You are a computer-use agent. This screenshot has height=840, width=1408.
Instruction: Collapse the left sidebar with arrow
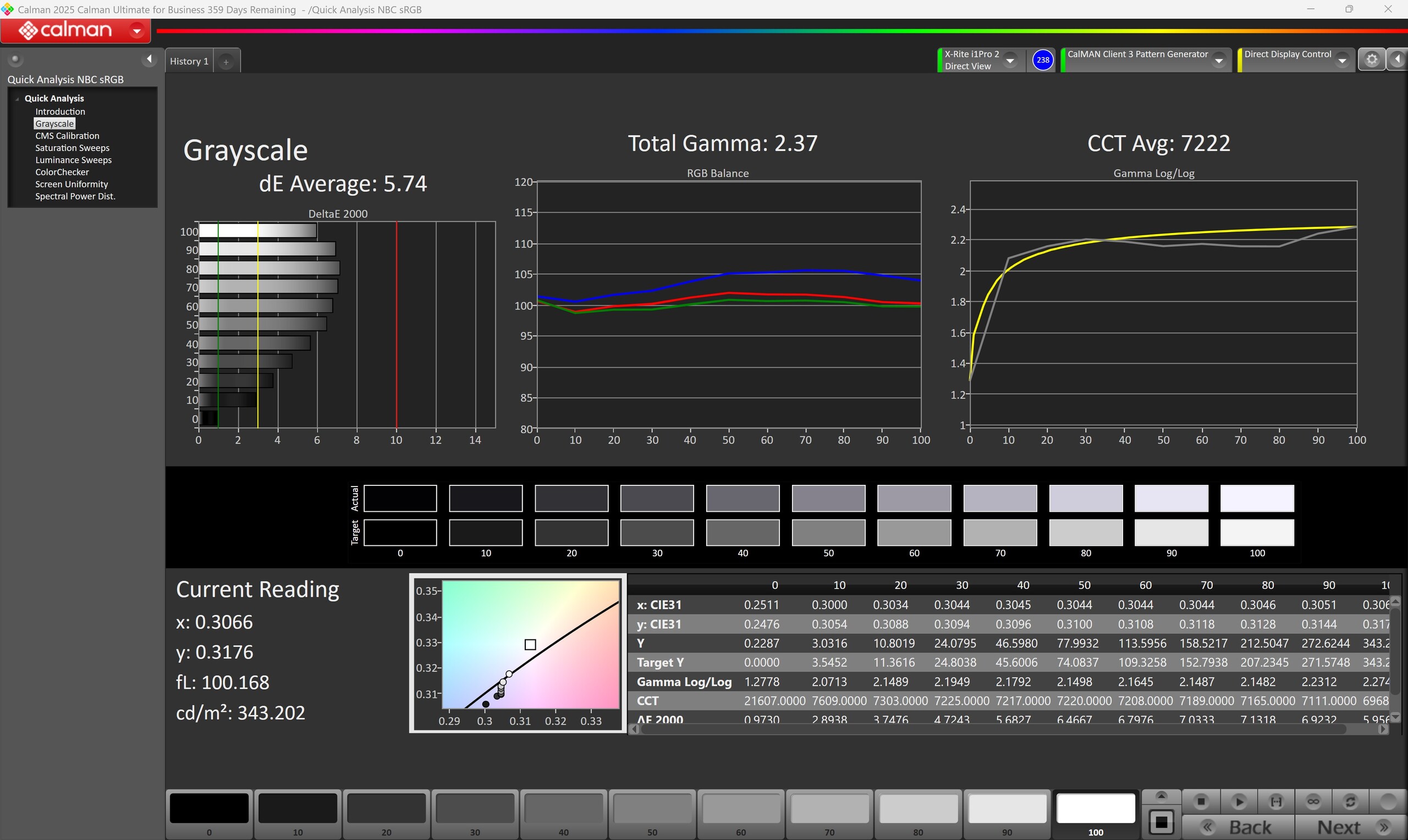(149, 59)
